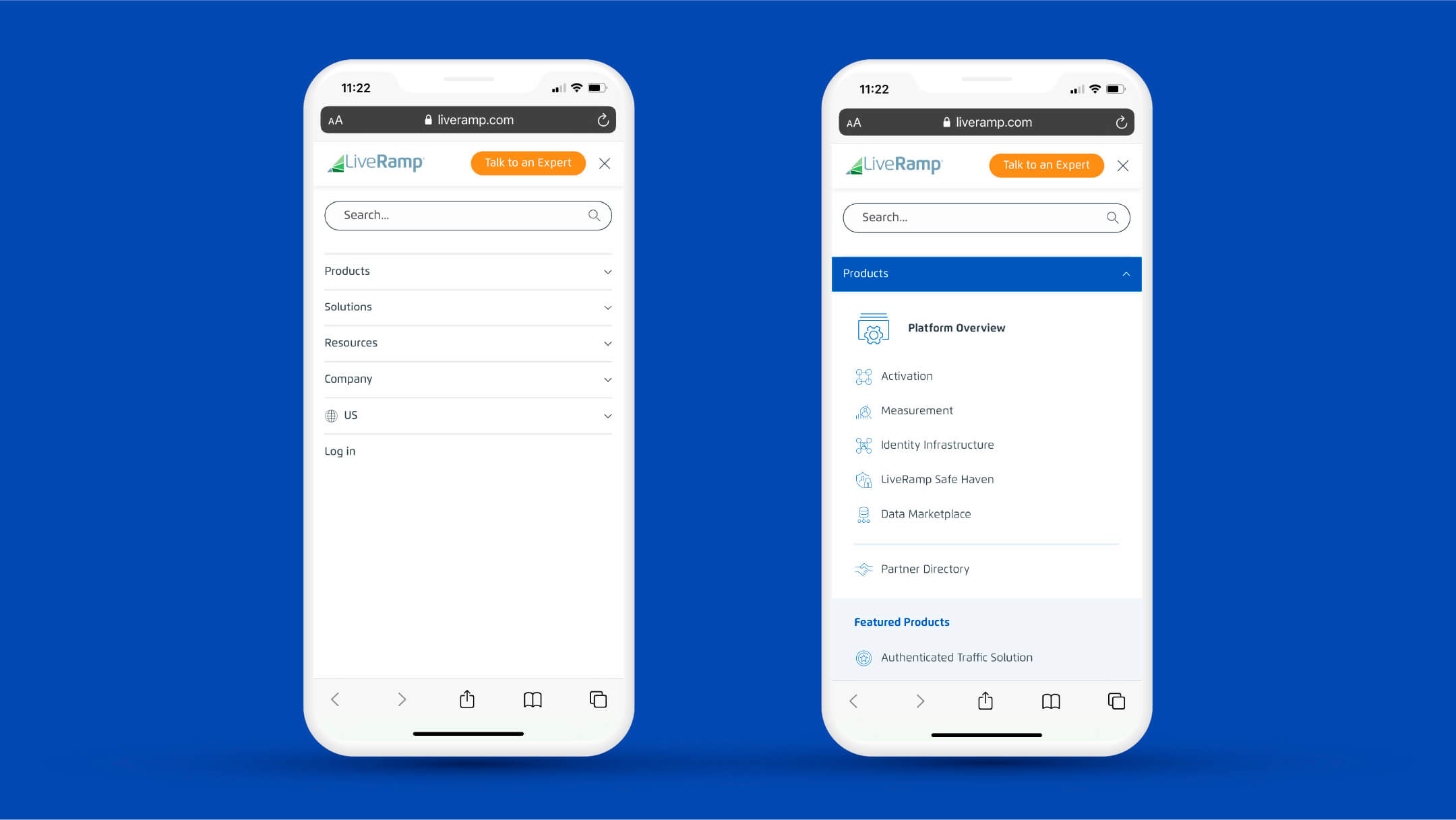Click Talk to an Expert button
The image size is (1456, 820).
coord(526,163)
